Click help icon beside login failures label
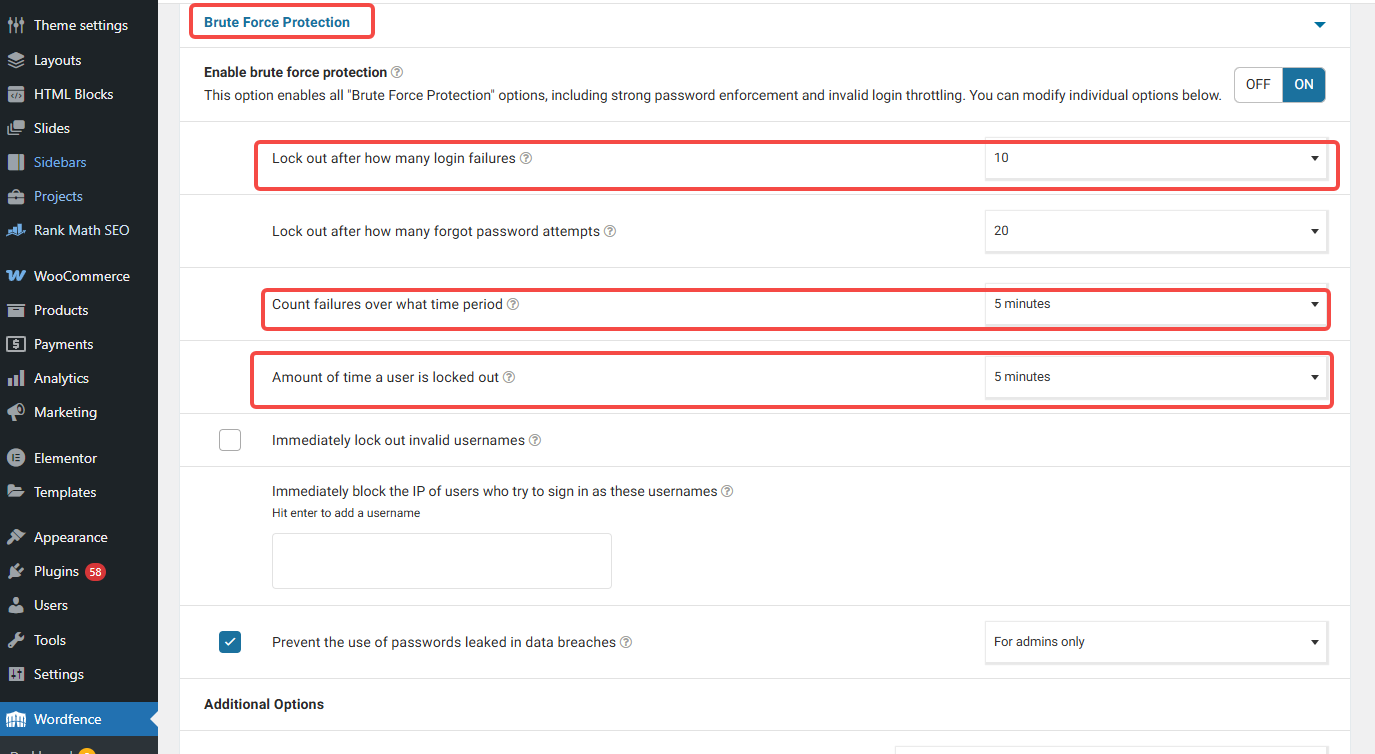 coord(526,158)
